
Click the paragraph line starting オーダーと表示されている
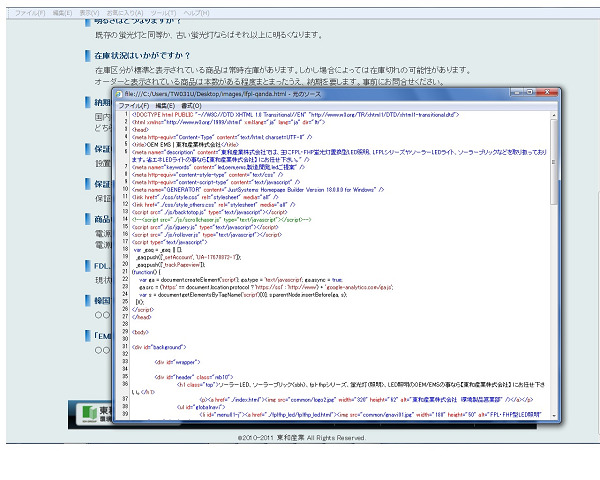[x=269, y=82]
